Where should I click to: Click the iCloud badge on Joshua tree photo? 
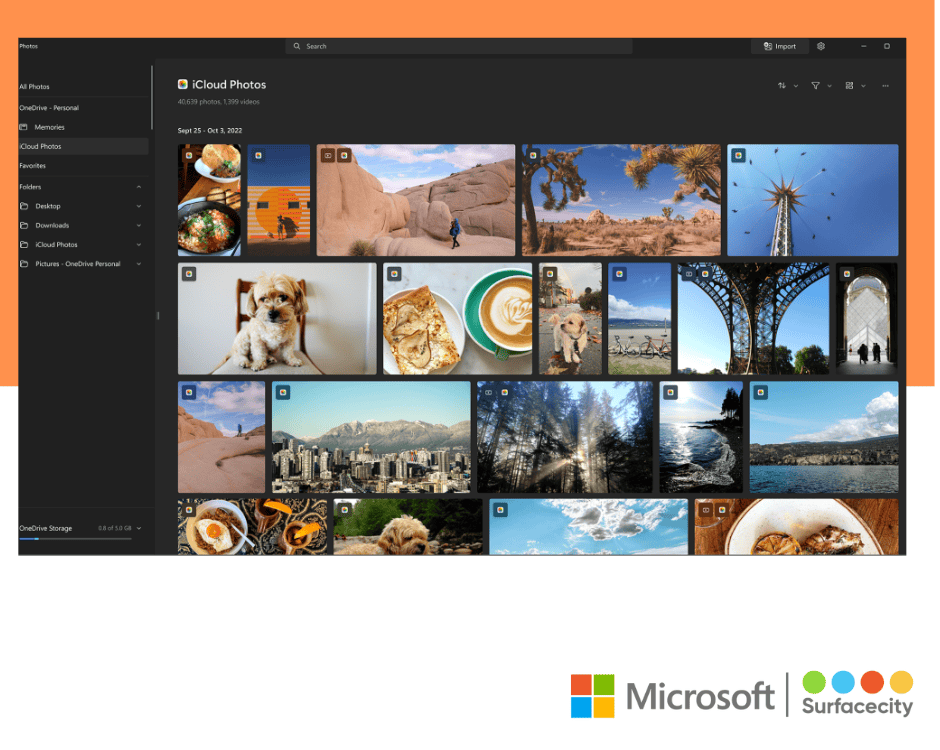pos(533,155)
